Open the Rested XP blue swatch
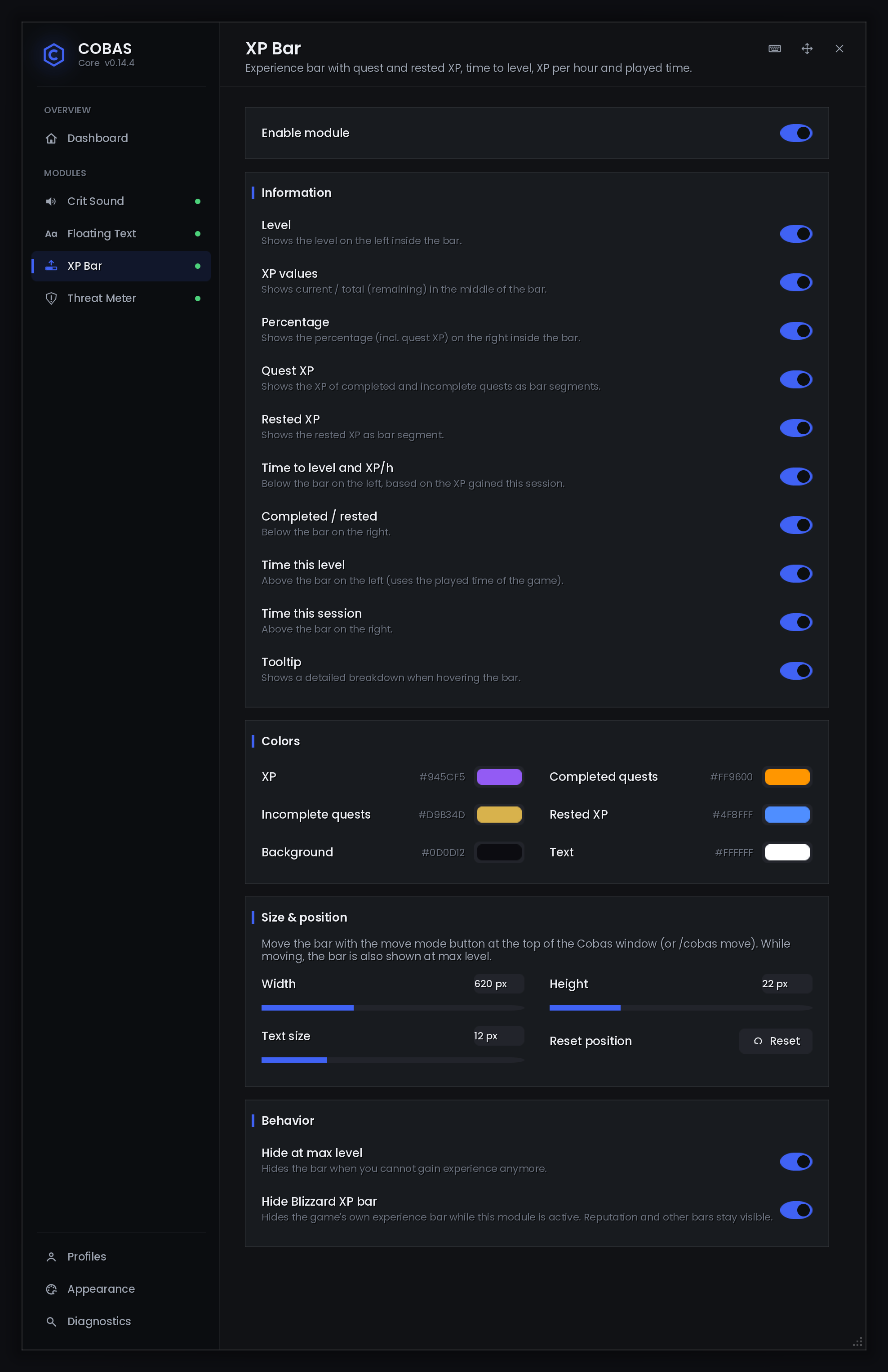This screenshot has height=1372, width=888. [787, 815]
